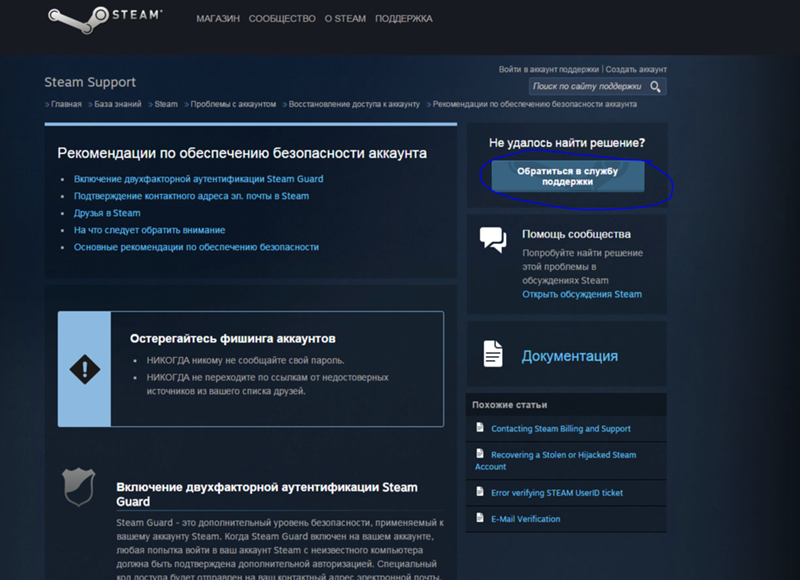Open Подтверждение контактного адреса эл. почты link
The width and height of the screenshot is (800, 580).
click(x=191, y=196)
